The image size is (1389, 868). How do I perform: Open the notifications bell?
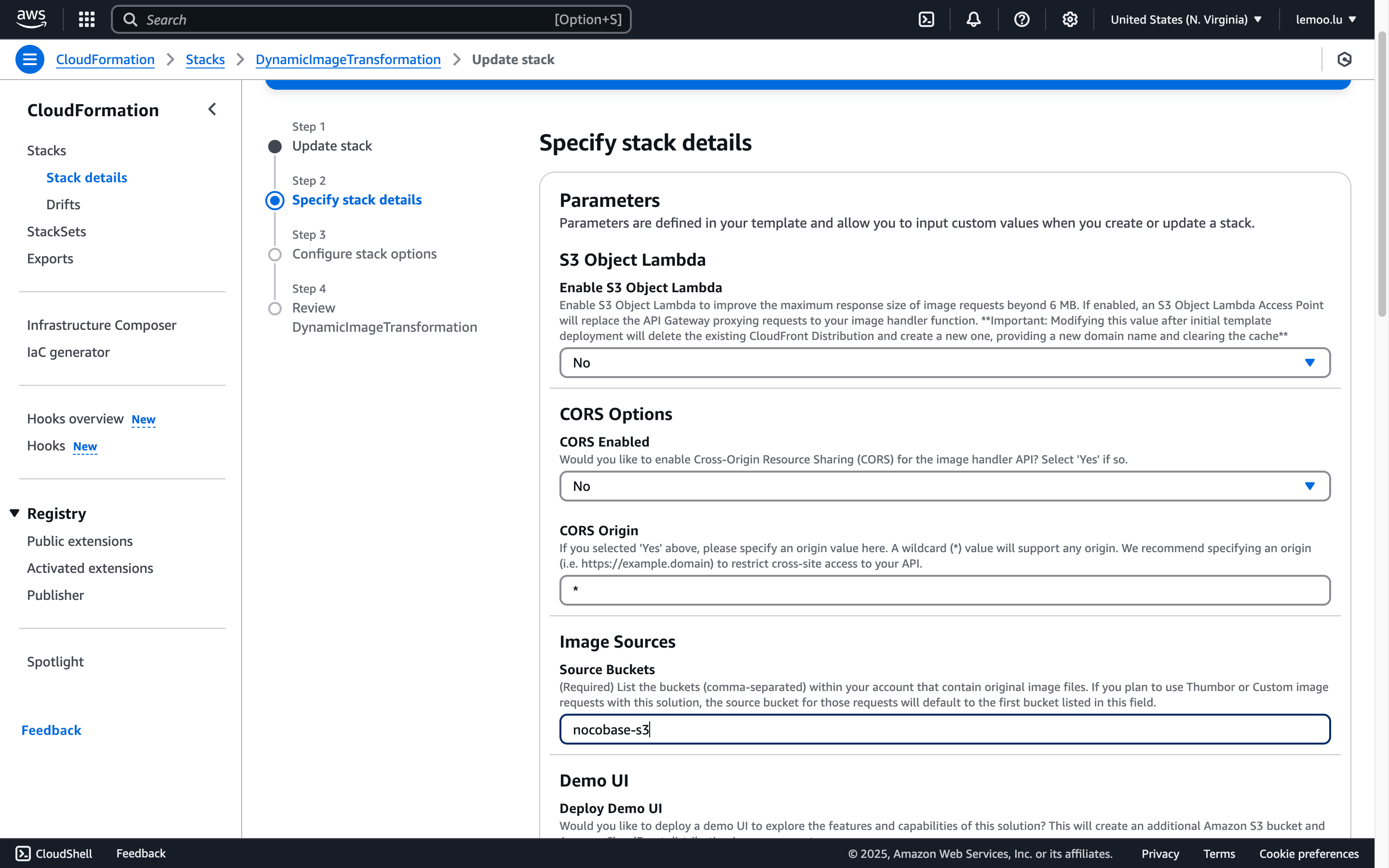[973, 19]
